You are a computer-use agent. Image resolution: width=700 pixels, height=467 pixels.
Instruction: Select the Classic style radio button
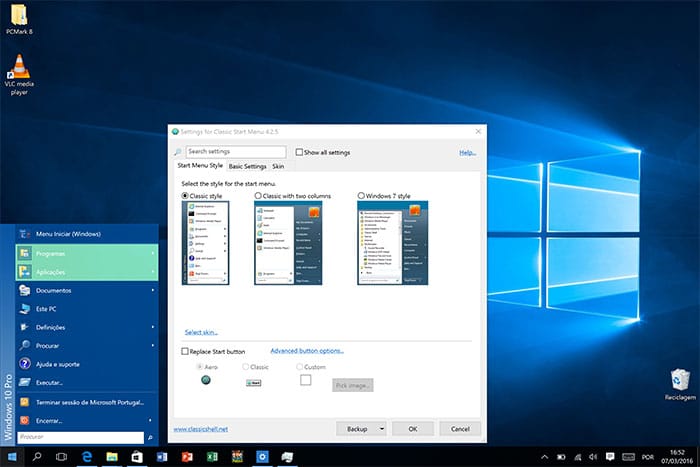point(185,196)
